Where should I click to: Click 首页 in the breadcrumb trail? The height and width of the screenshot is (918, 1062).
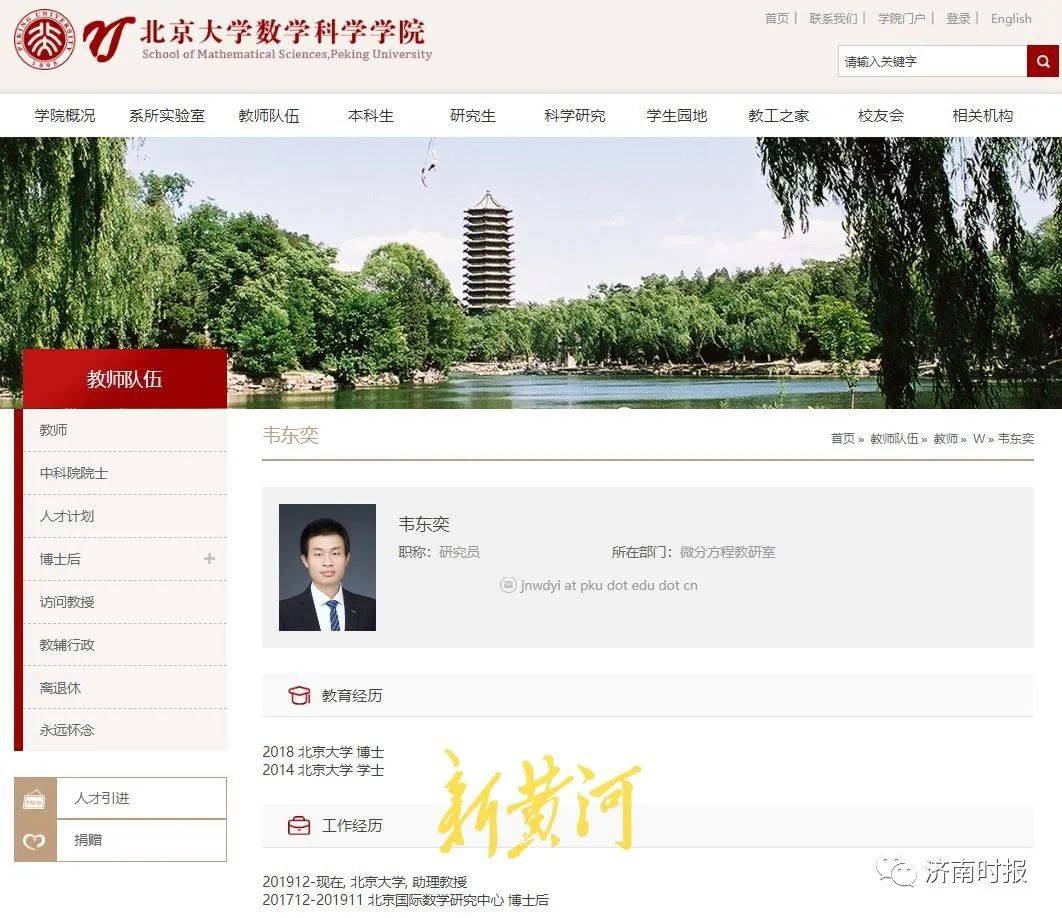(x=843, y=438)
